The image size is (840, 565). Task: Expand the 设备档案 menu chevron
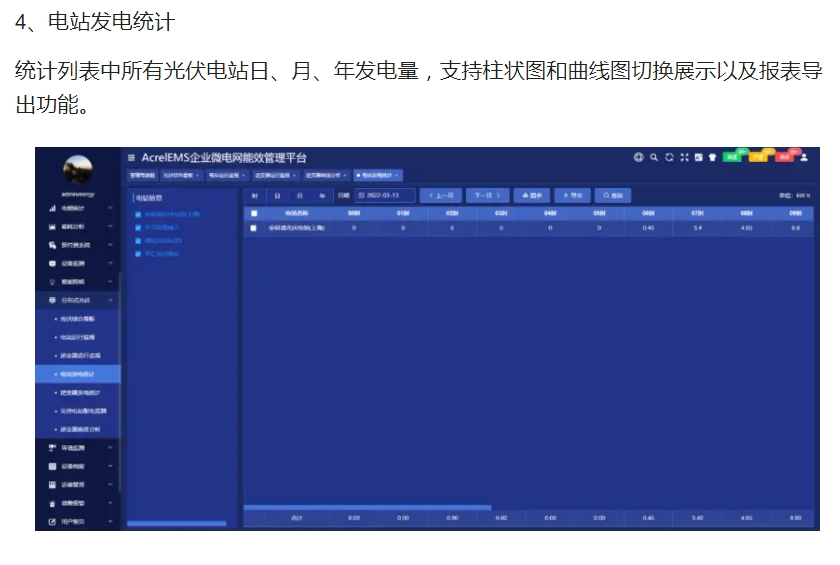tap(110, 466)
